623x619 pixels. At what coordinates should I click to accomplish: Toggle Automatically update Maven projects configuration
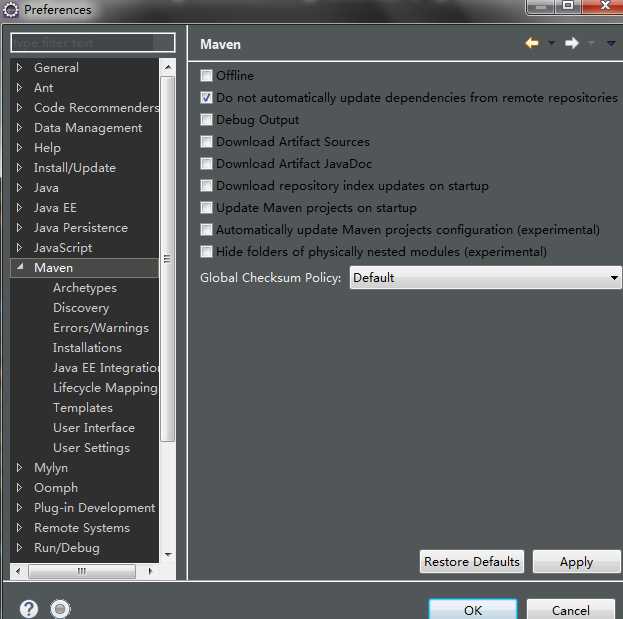point(206,229)
